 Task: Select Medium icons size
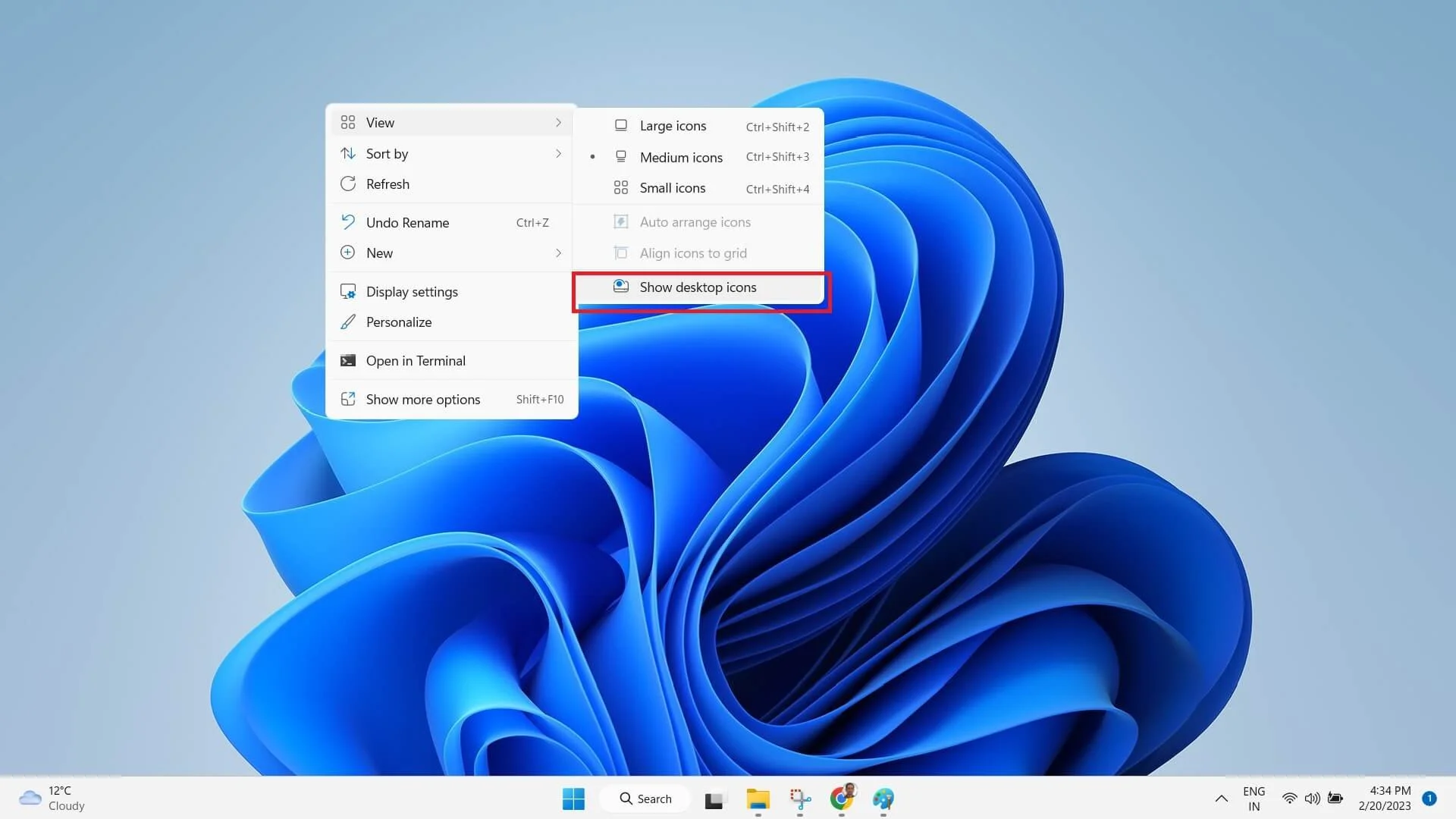(x=680, y=157)
